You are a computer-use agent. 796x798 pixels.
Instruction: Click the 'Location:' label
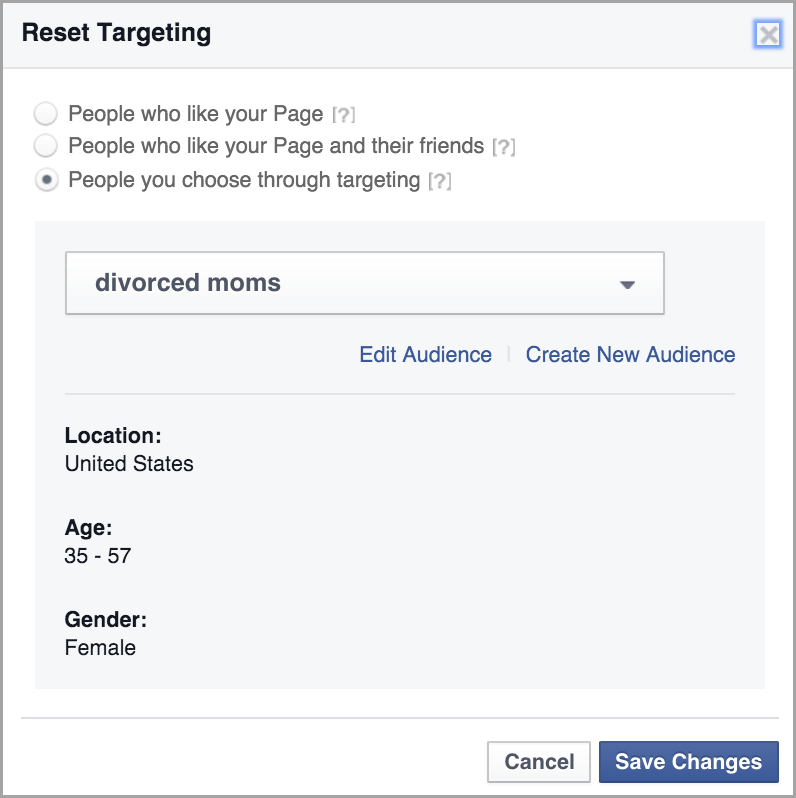point(113,436)
